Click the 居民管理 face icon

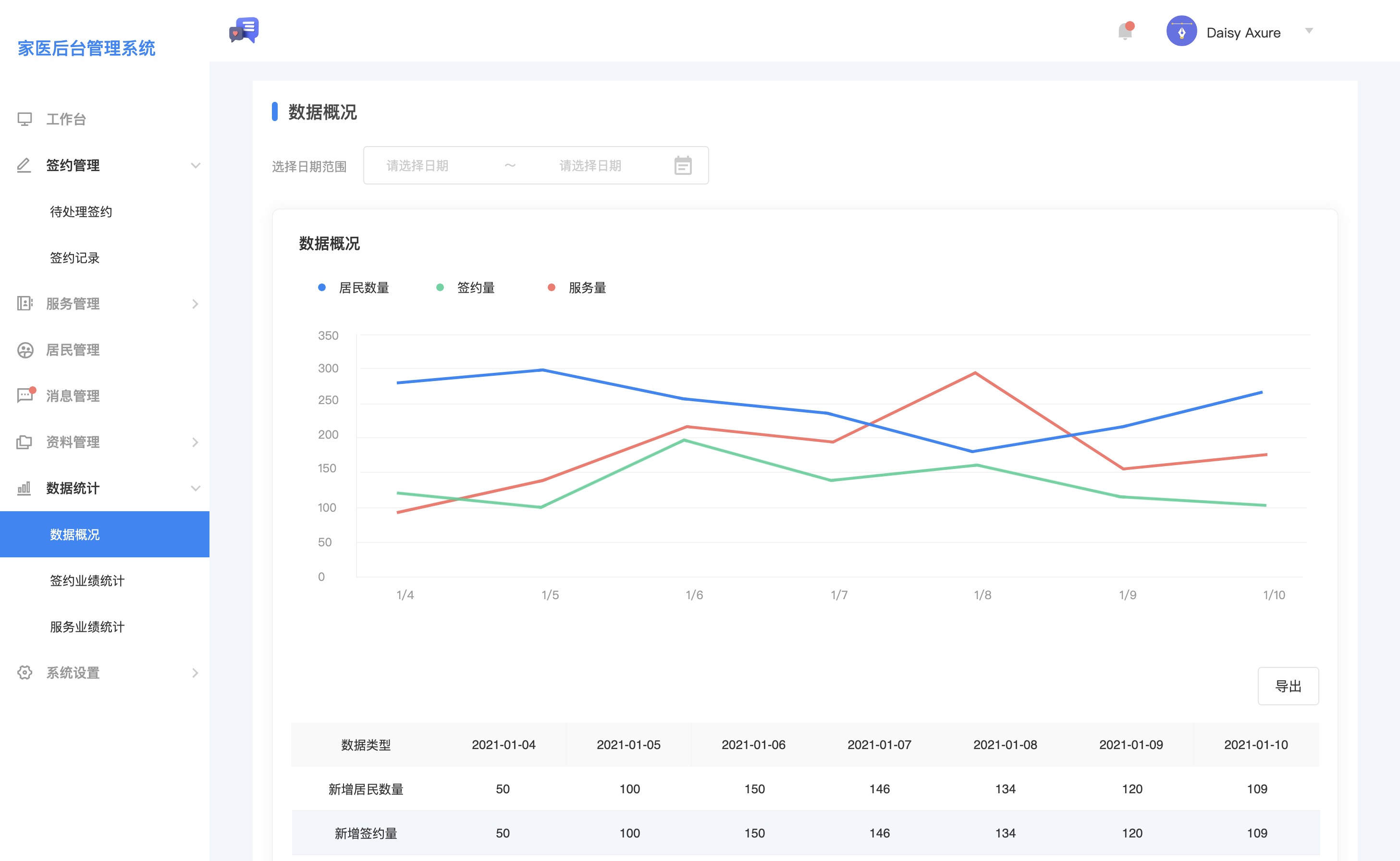click(x=25, y=350)
